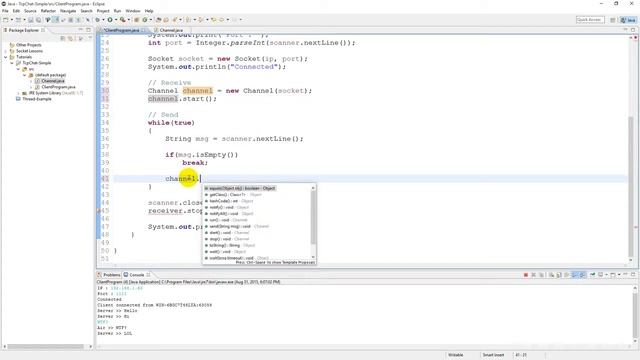Click the red Terminate button in the Console
This screenshot has height=360, width=640.
tap(526, 275)
